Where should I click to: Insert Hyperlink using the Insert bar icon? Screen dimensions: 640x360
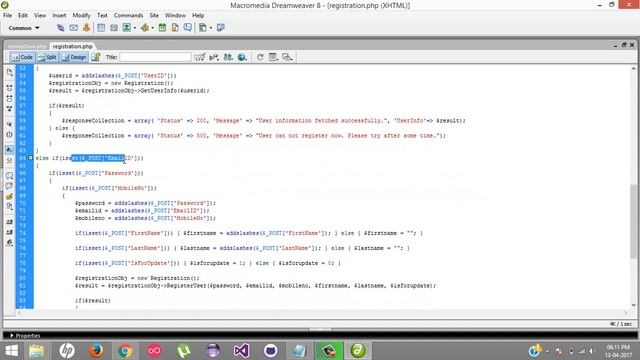coord(60,28)
